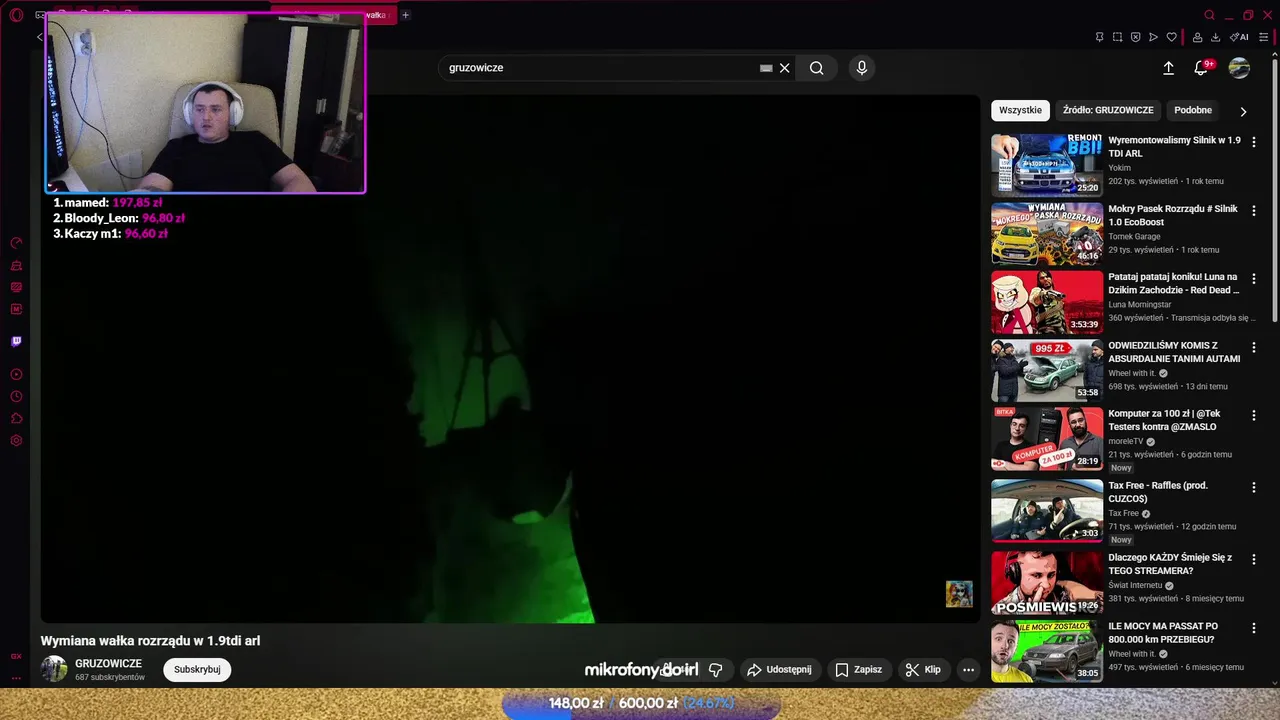Click the YouTube create upload icon

pyautogui.click(x=1168, y=68)
